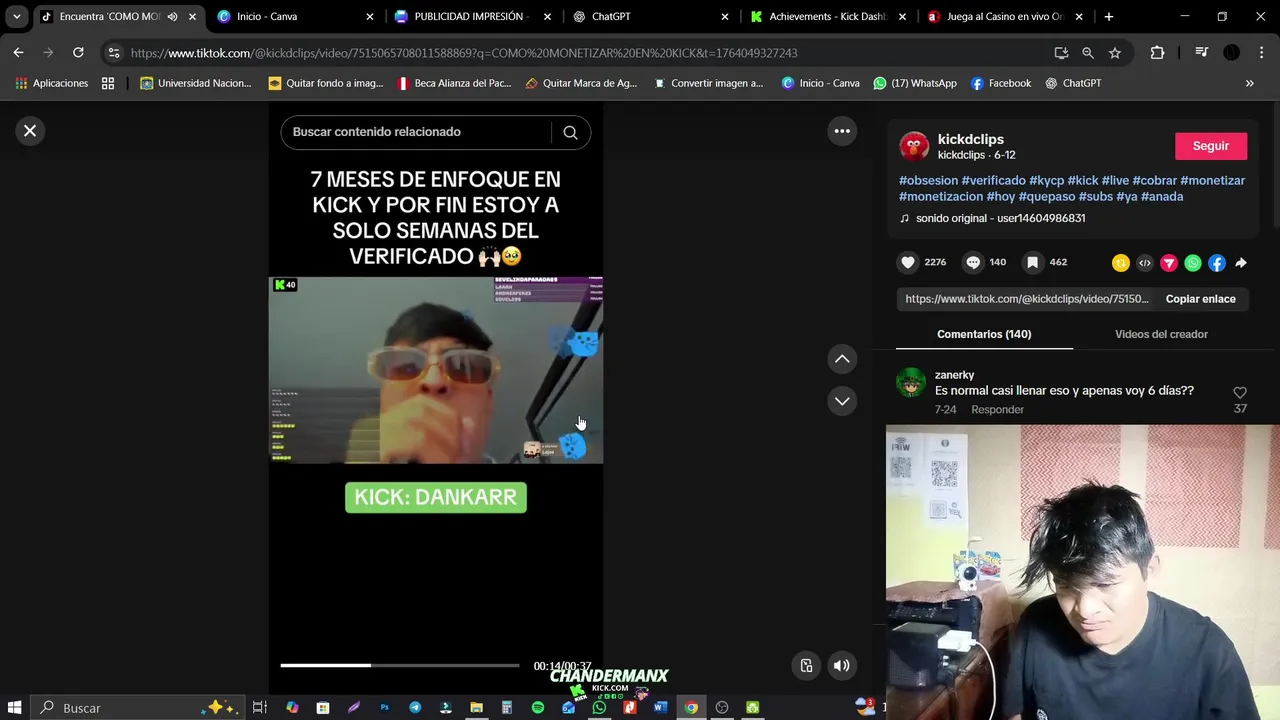Switch to Juega al Casino browser tab

(1004, 16)
